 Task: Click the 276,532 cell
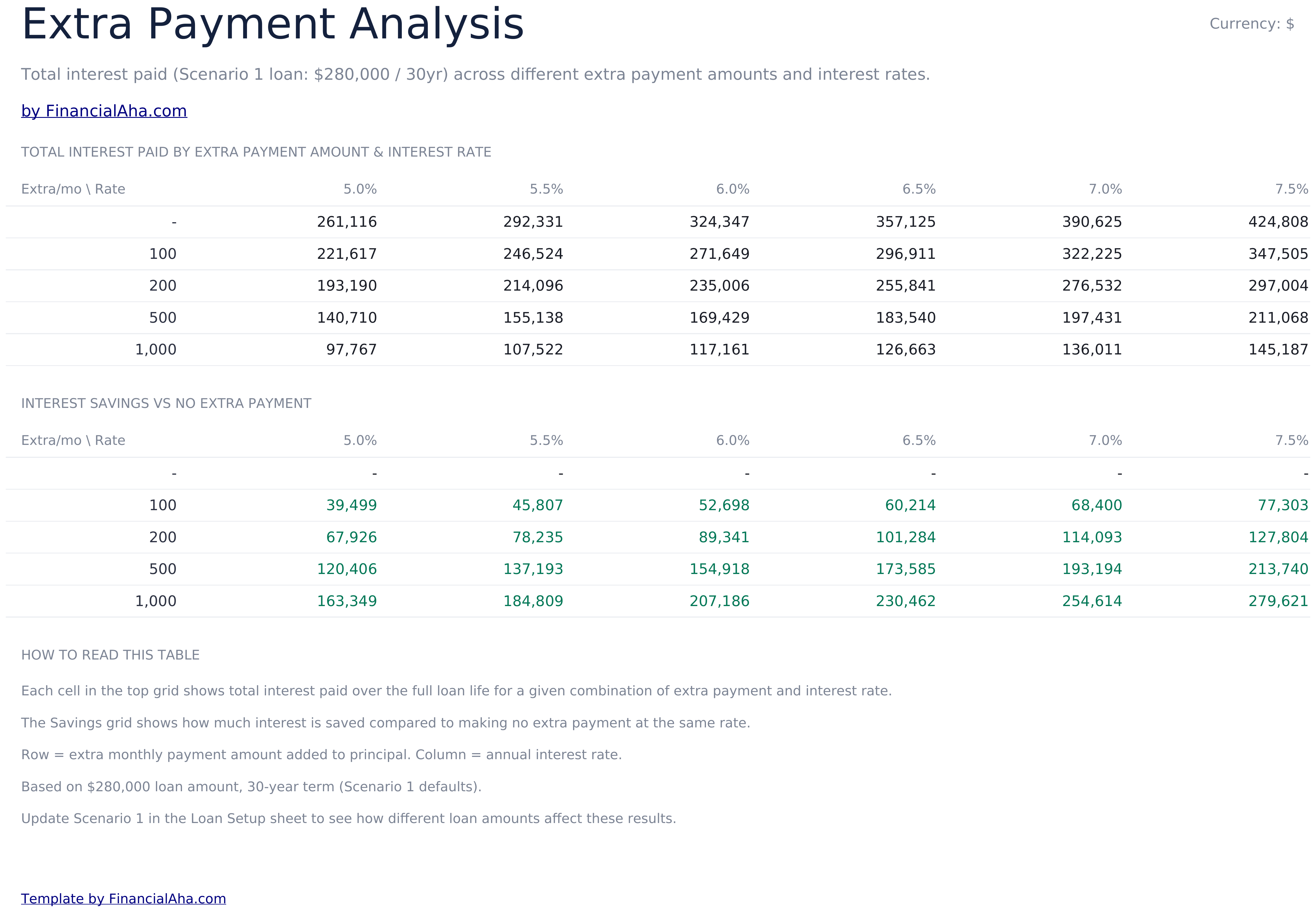coord(1092,286)
